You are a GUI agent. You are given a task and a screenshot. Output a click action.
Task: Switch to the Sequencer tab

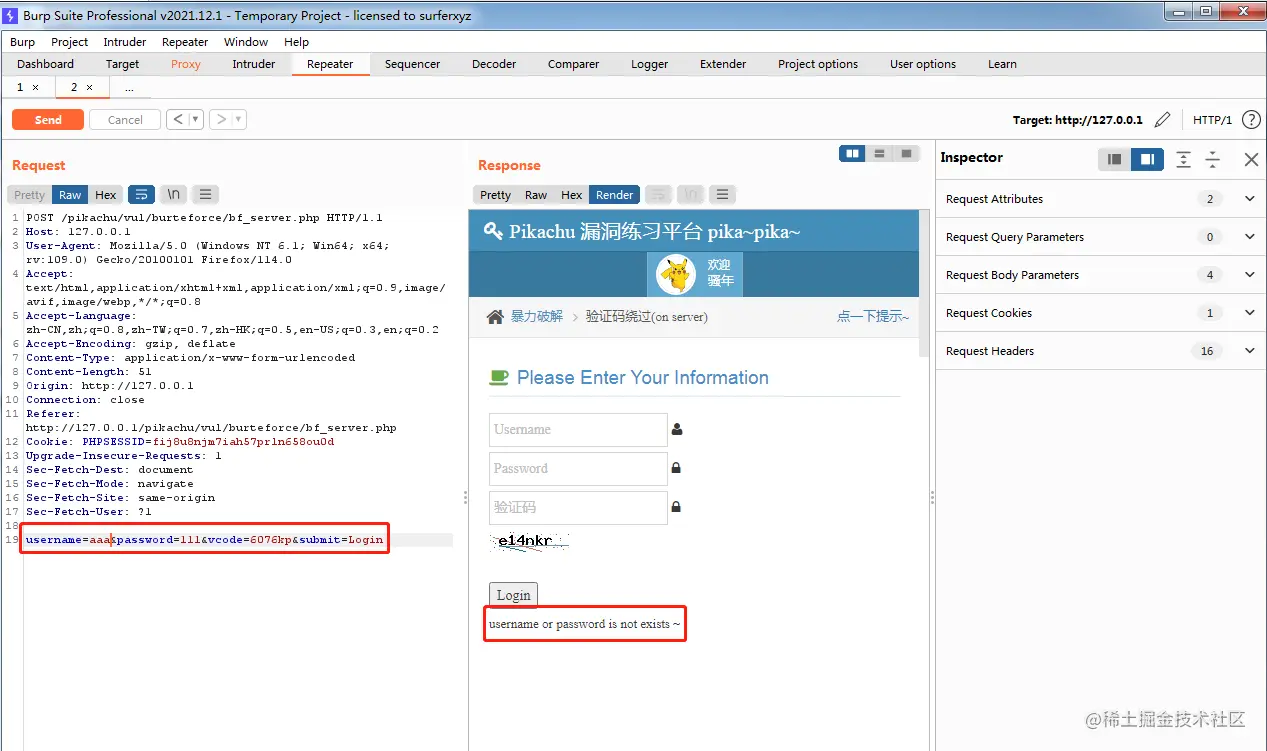click(412, 64)
